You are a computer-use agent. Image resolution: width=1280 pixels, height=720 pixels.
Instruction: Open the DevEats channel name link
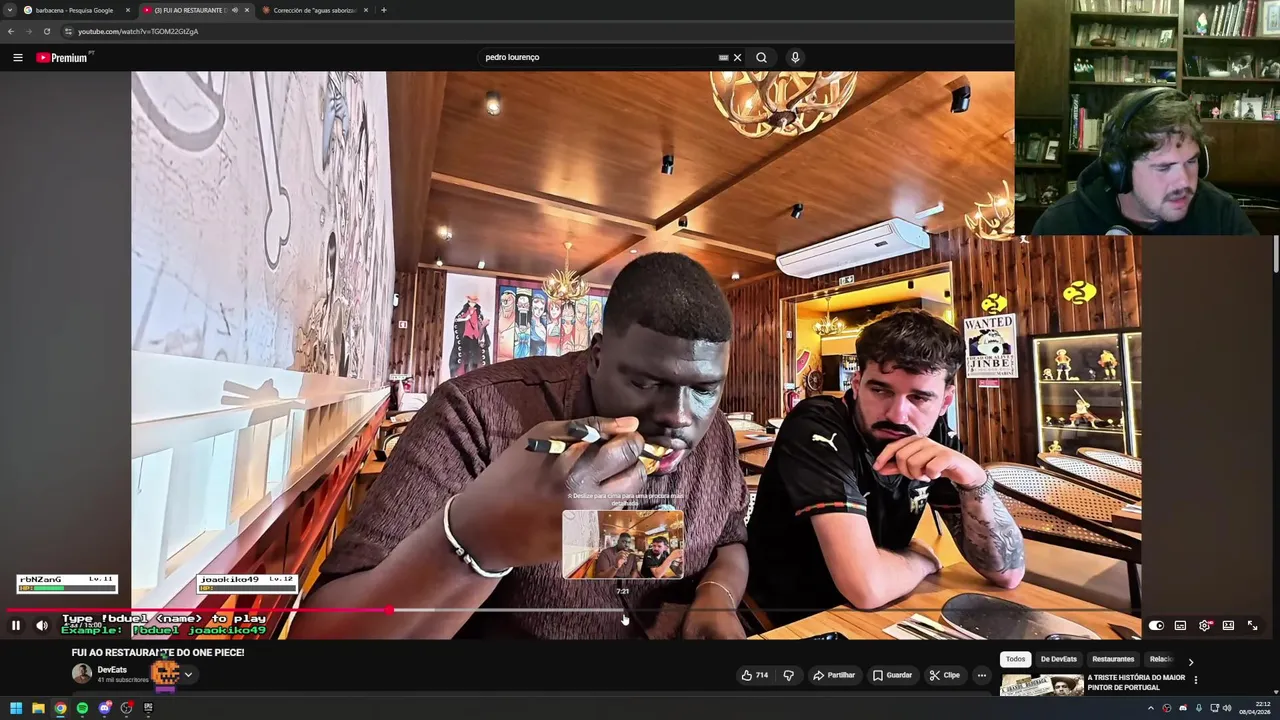(112, 670)
